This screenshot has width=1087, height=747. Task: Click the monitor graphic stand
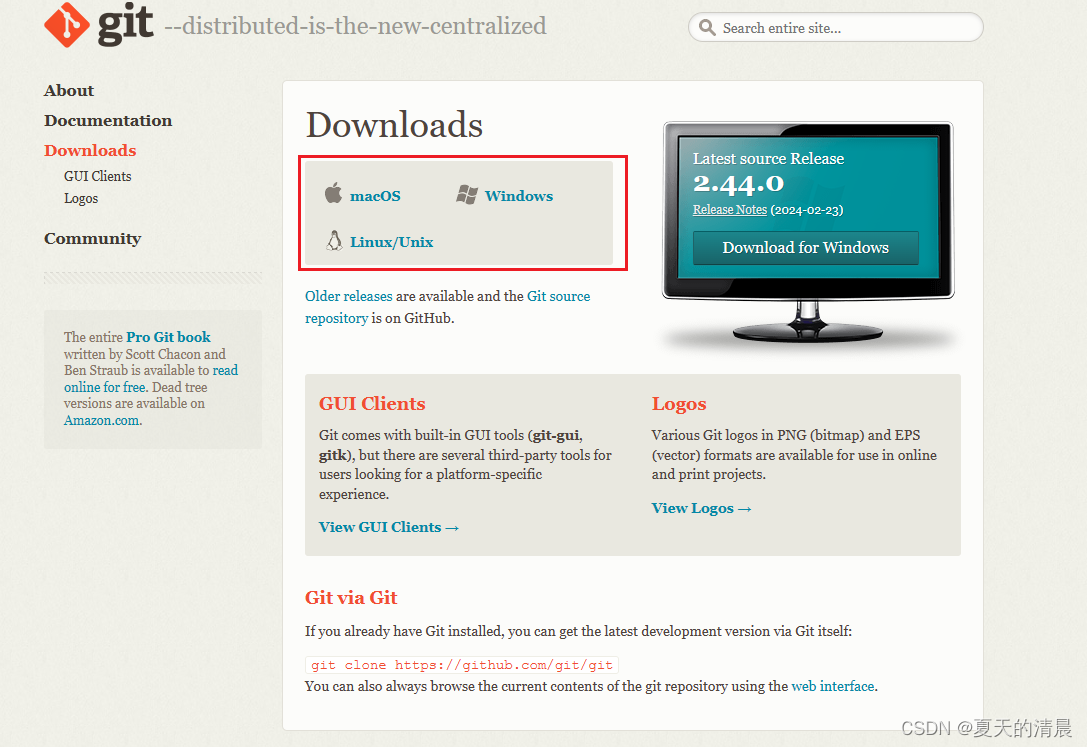click(x=808, y=322)
